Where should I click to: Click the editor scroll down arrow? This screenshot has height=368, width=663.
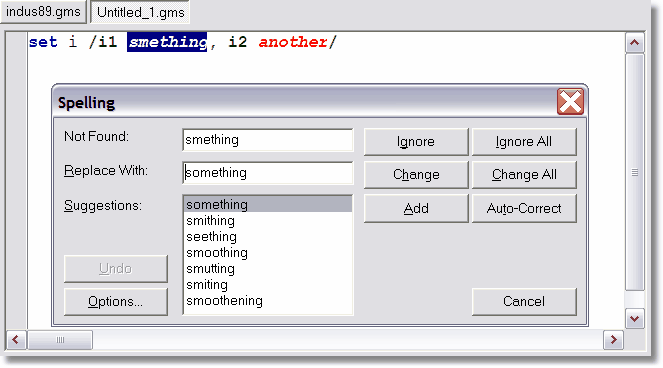[x=634, y=319]
